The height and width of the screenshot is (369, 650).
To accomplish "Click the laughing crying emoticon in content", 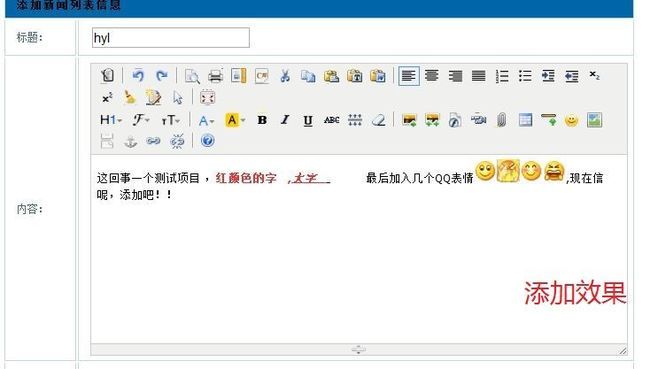I will tap(554, 171).
